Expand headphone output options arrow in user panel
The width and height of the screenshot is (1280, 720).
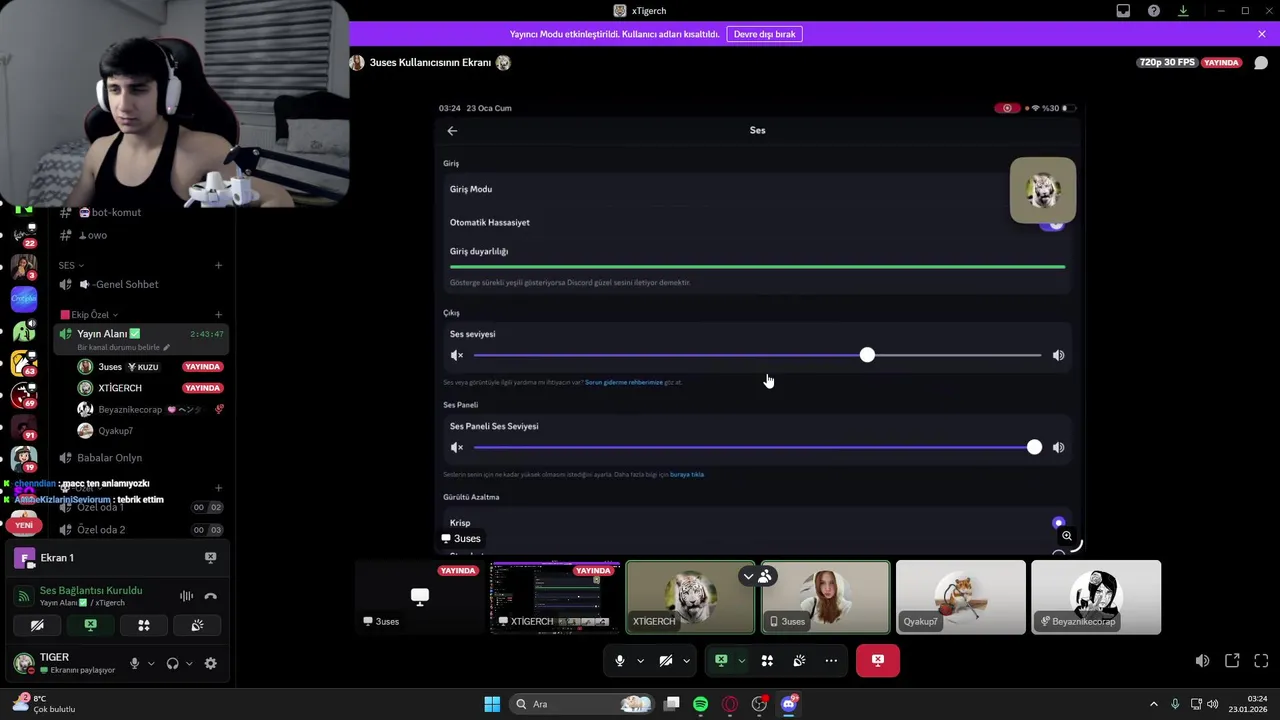(189, 663)
